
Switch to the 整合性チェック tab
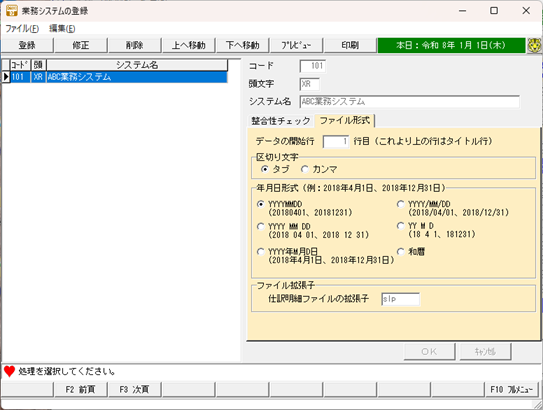click(x=281, y=121)
